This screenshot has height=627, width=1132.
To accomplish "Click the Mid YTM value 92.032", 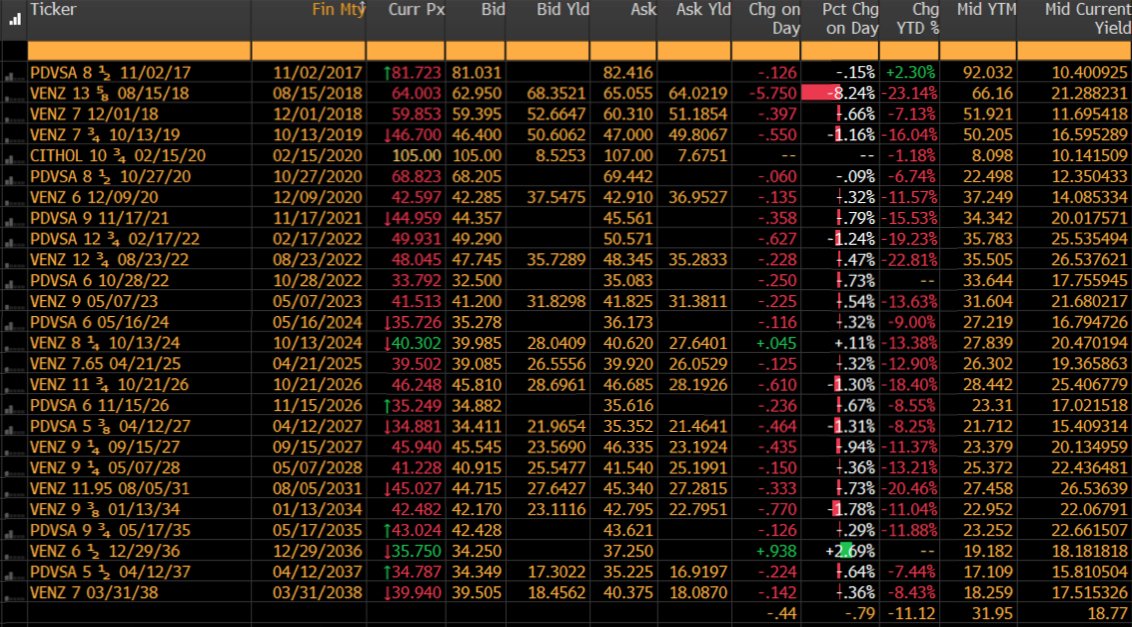I will coord(988,73).
